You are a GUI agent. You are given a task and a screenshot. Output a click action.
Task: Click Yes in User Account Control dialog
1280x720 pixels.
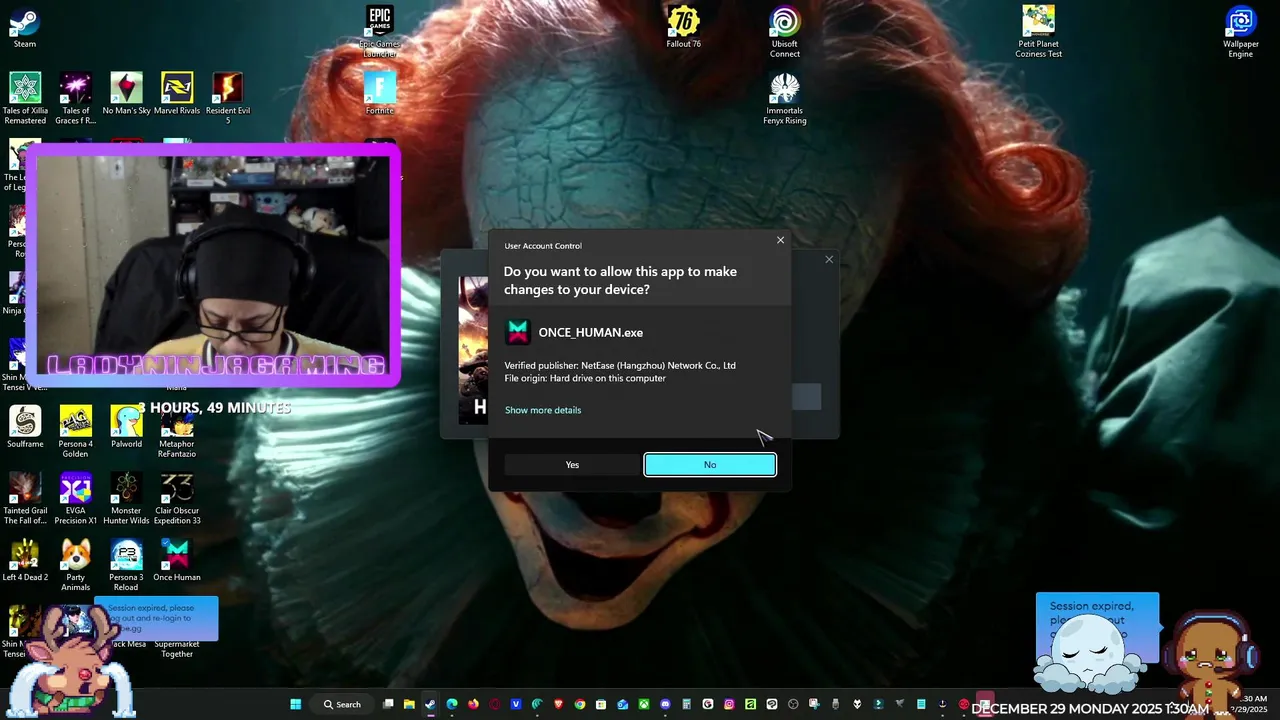[x=572, y=465]
